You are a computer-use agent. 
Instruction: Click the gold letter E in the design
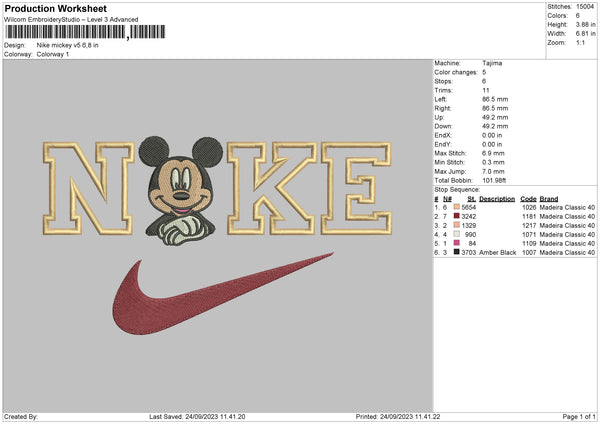[356, 188]
